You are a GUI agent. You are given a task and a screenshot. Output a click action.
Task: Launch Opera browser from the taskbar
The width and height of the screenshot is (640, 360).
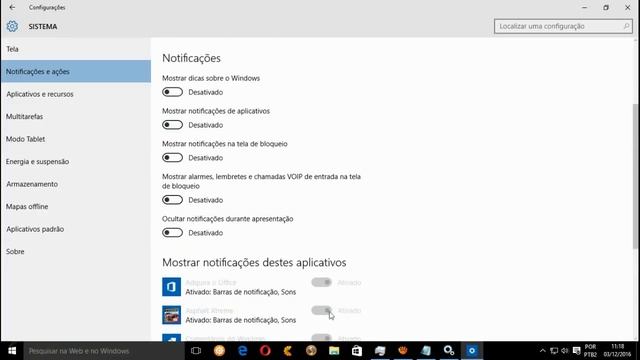[265, 351]
